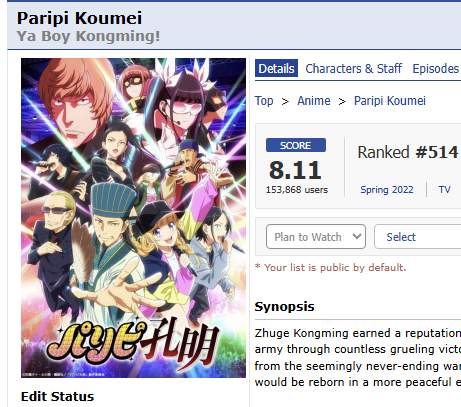Click the Paripi Koumei poster image
Image resolution: width=461 pixels, height=407 pixels.
(133, 218)
